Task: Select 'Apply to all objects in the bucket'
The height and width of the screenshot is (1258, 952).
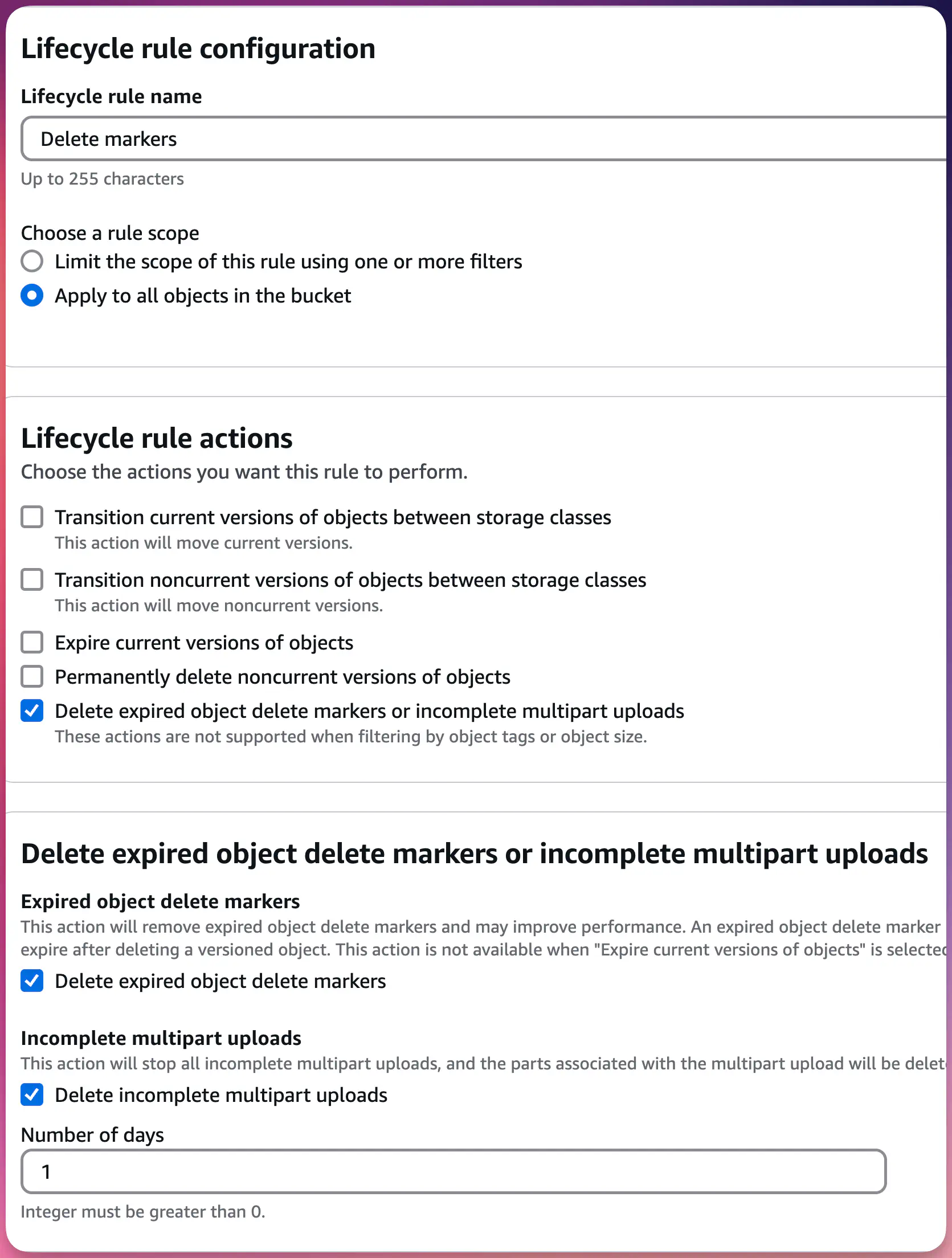Action: click(32, 295)
